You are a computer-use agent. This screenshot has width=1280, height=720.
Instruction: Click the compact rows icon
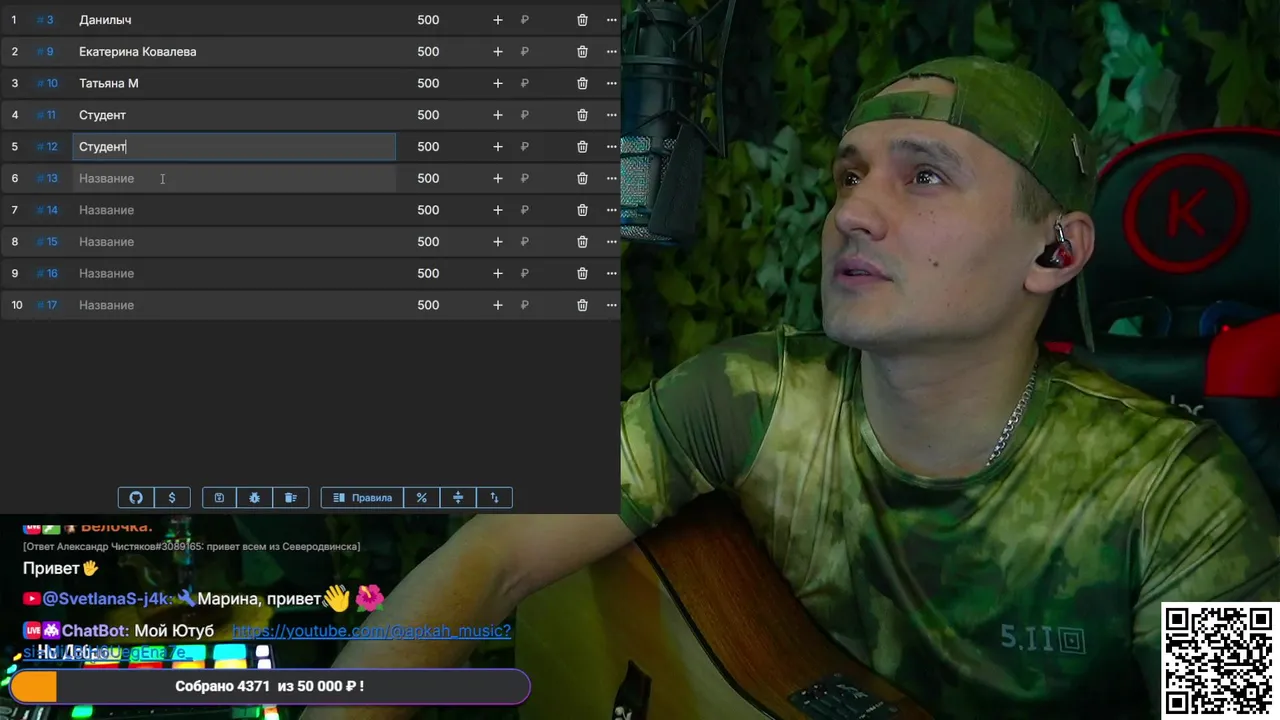(x=458, y=498)
